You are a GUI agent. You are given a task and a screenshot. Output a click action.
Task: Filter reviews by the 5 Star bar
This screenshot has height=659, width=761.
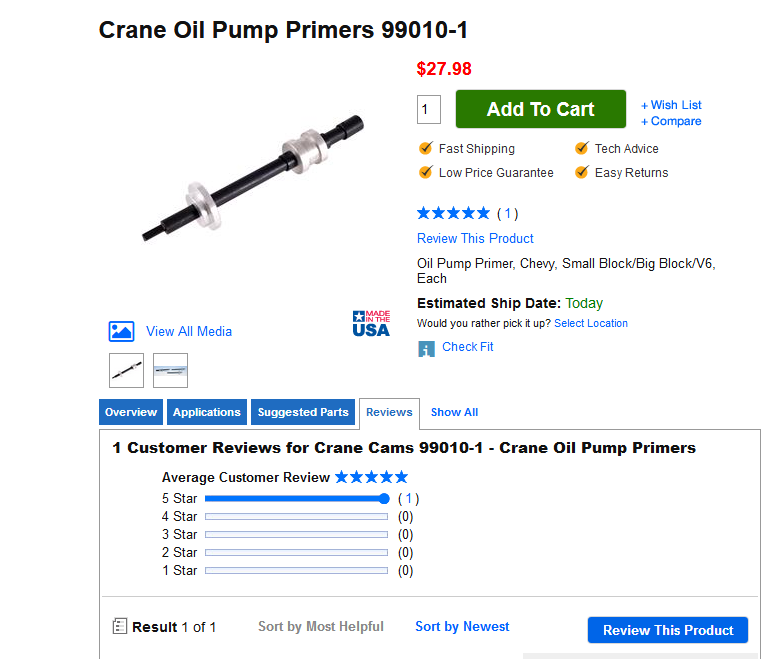pyautogui.click(x=296, y=499)
